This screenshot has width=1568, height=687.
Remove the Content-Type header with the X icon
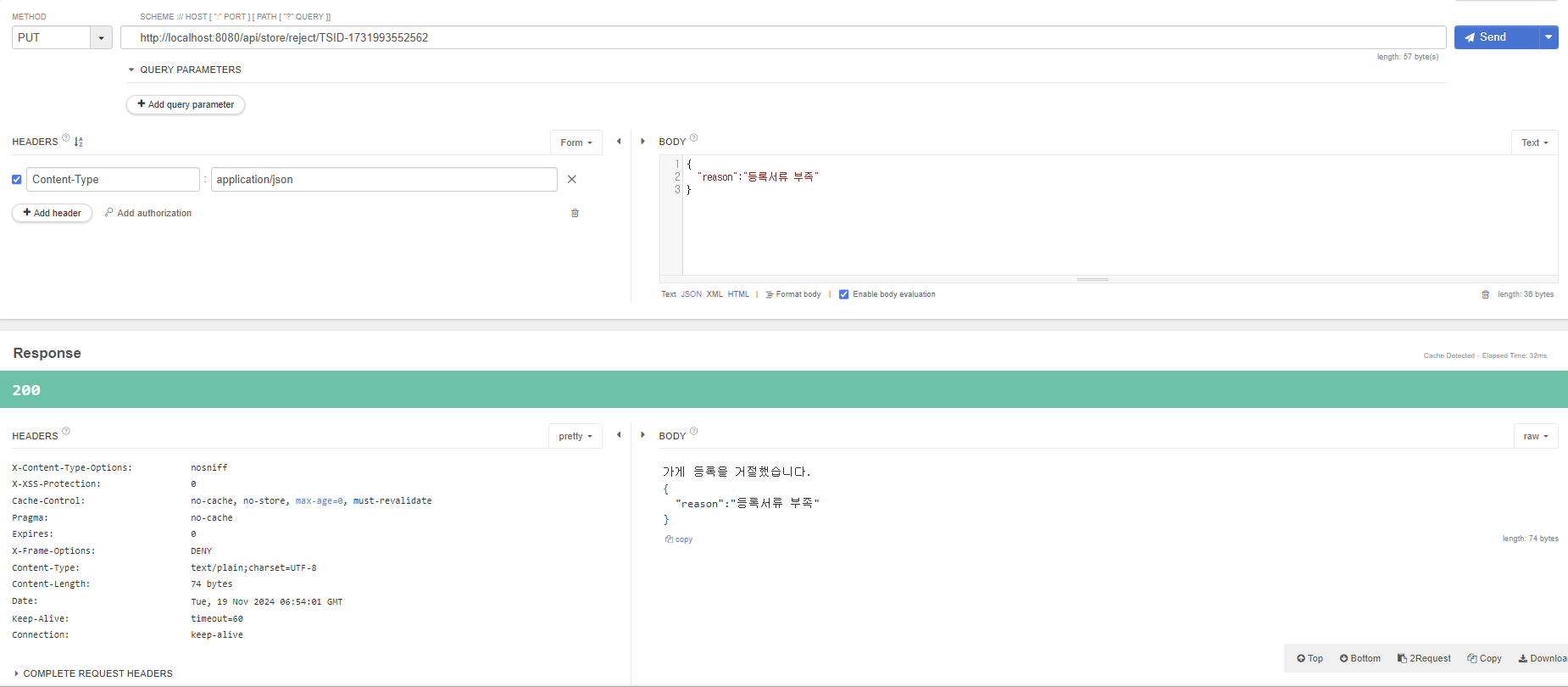tap(572, 180)
